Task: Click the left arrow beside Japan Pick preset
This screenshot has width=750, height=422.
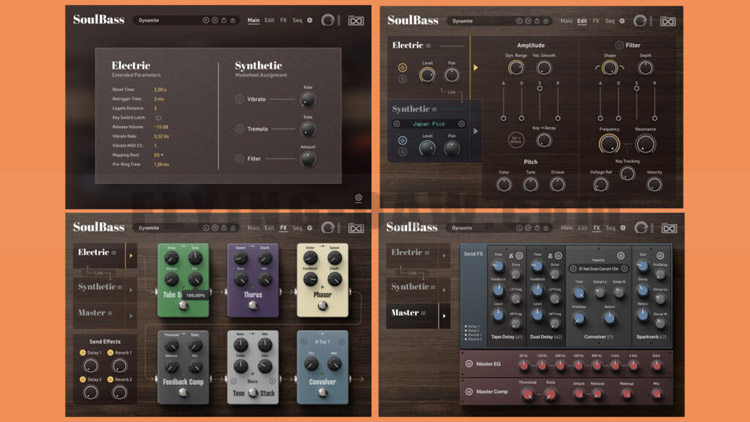Action: [397, 123]
